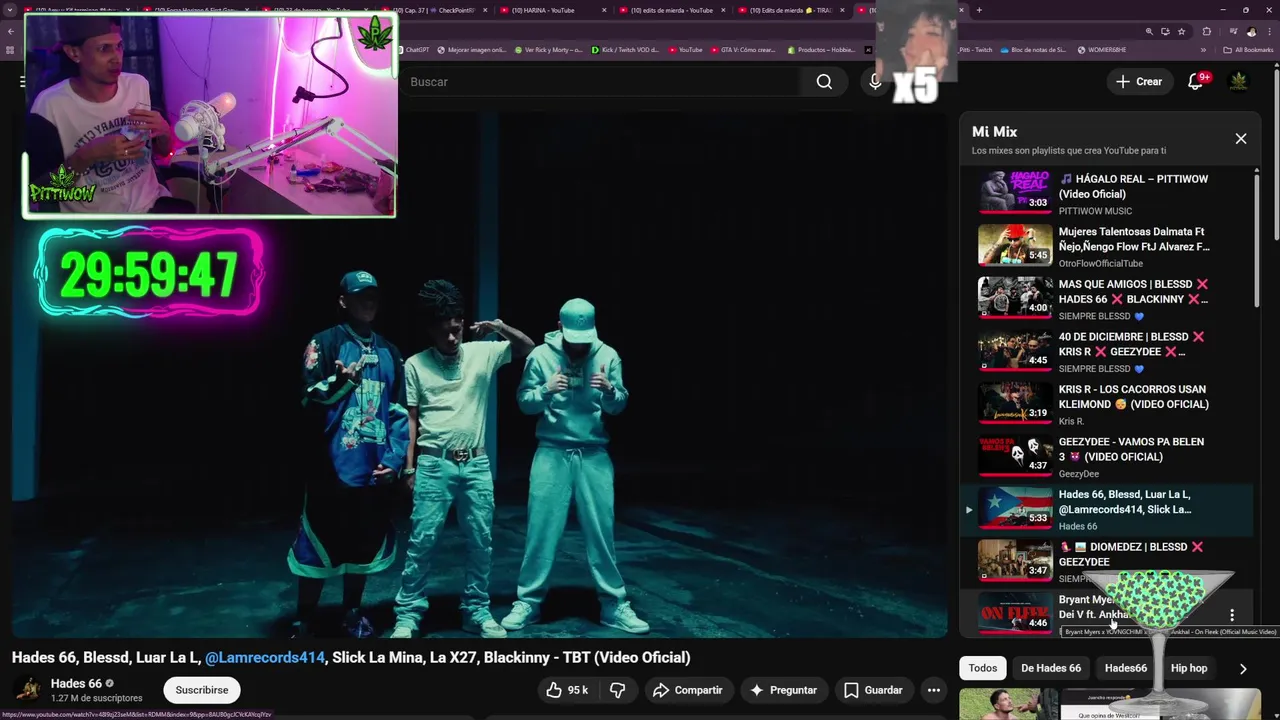The height and width of the screenshot is (720, 1280).
Task: Play KRIS R LOS CACORROS playlist item
Action: tap(1106, 402)
